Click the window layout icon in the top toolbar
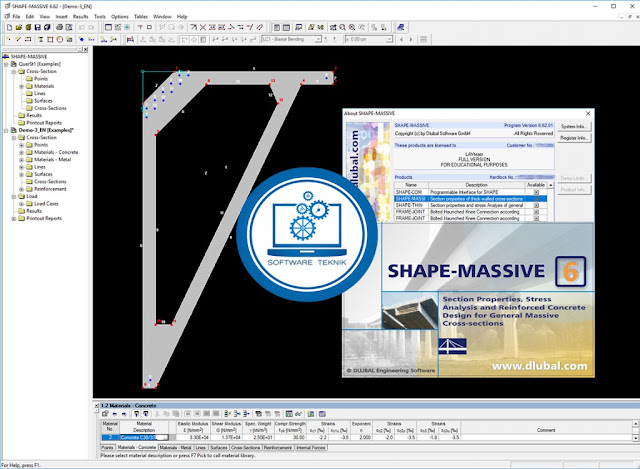This screenshot has height=469, width=640. [108, 27]
